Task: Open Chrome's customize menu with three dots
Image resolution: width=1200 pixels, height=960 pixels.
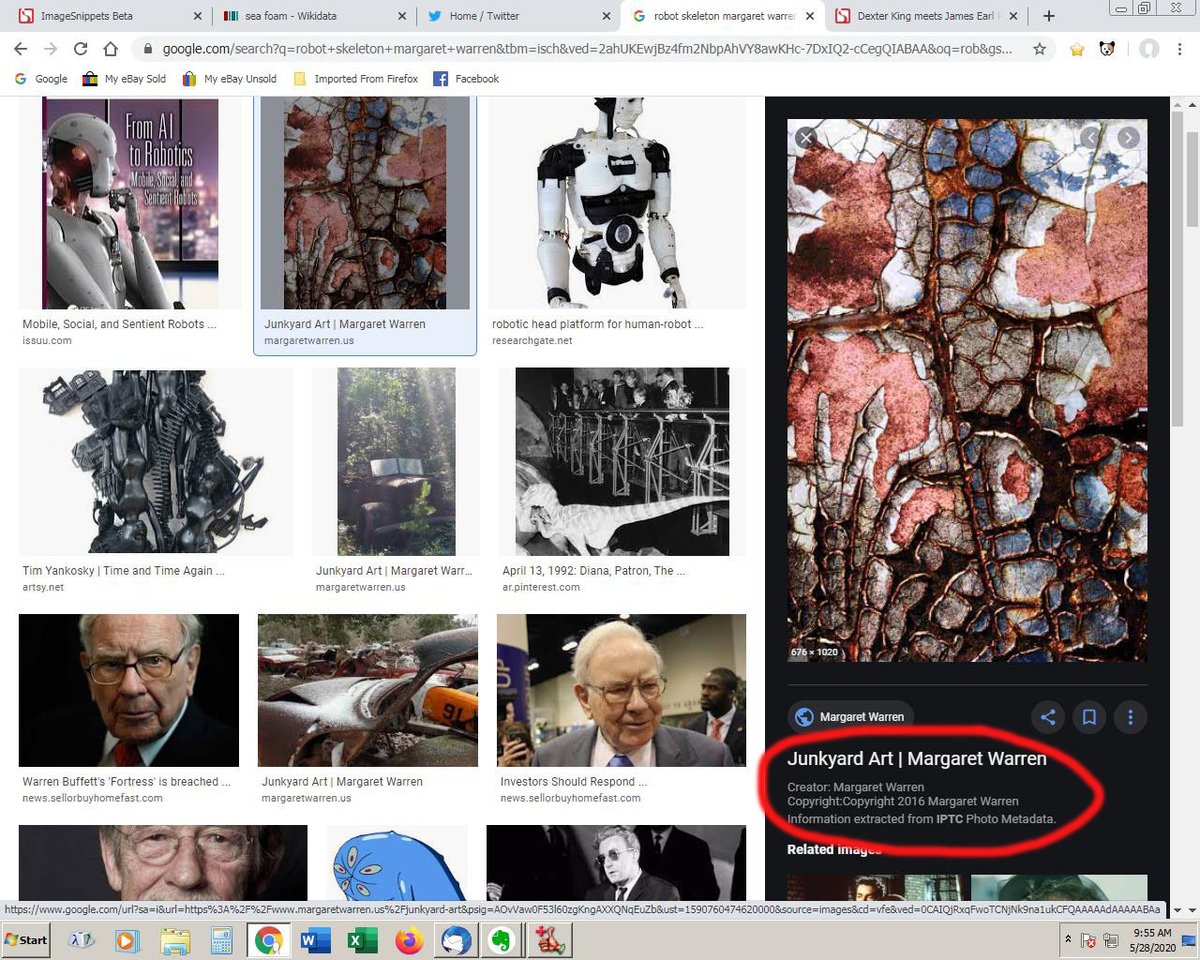Action: 1180,48
